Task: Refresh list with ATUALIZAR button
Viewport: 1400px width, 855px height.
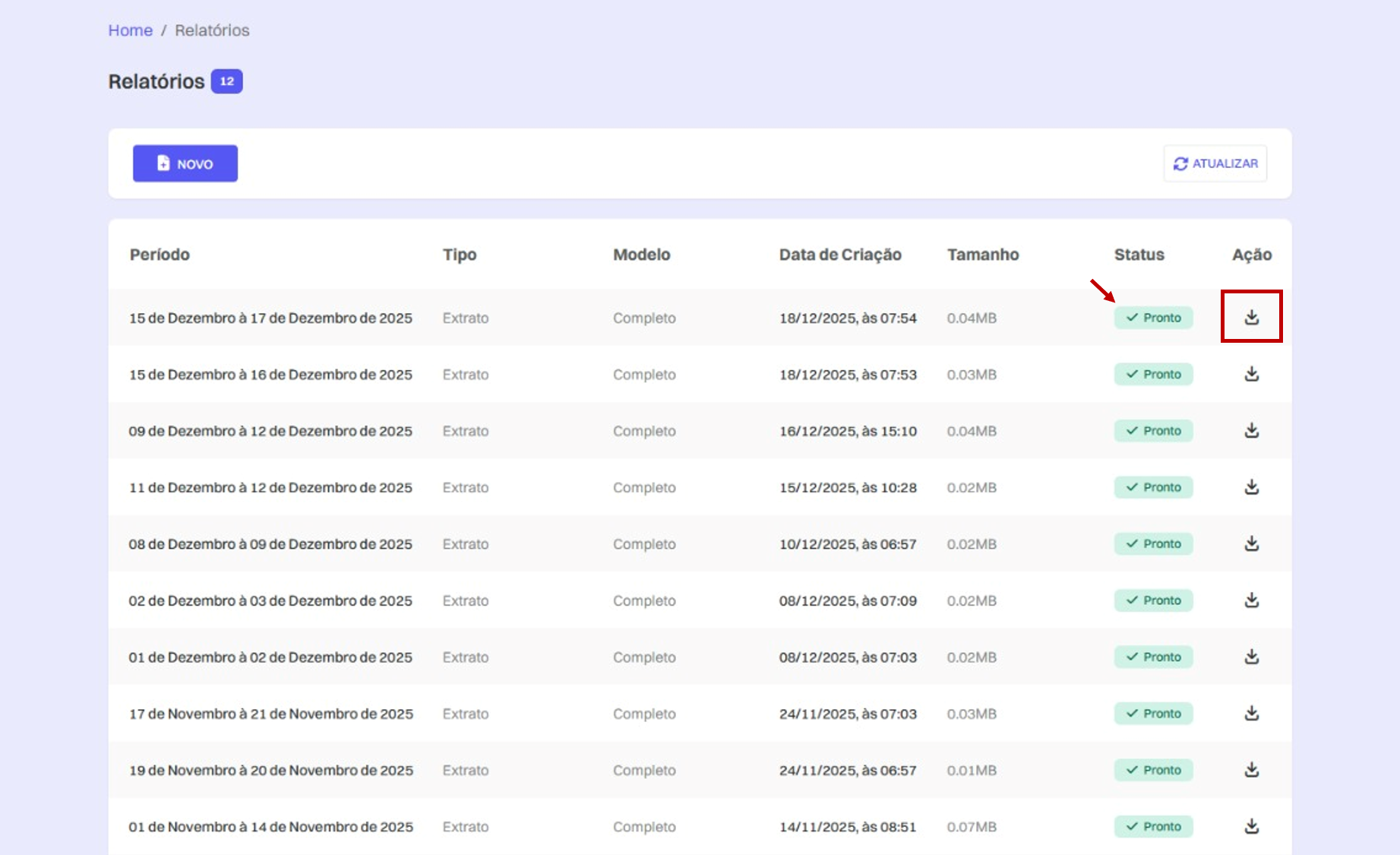Action: click(1215, 163)
